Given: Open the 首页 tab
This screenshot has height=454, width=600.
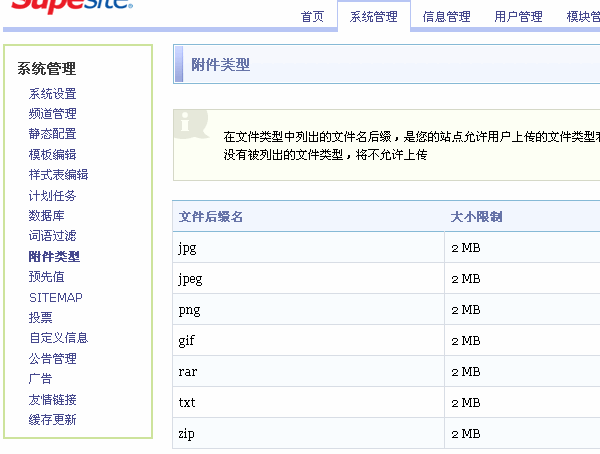Looking at the screenshot, I should (312, 17).
